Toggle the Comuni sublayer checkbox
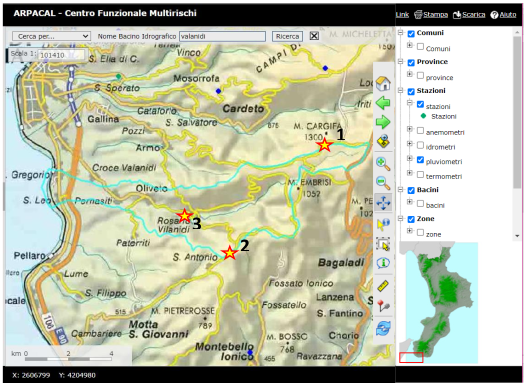This screenshot has height=387, width=525. tap(421, 47)
